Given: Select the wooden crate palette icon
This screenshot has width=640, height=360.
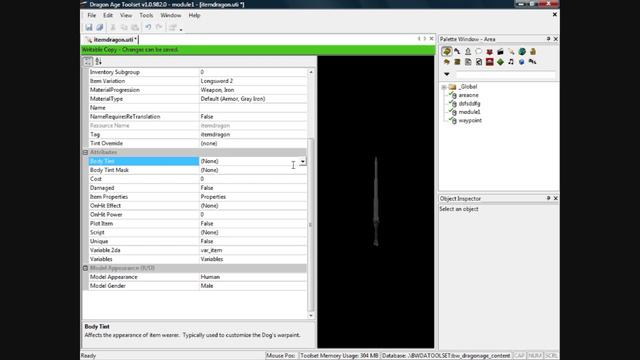Looking at the screenshot, I should [457, 62].
